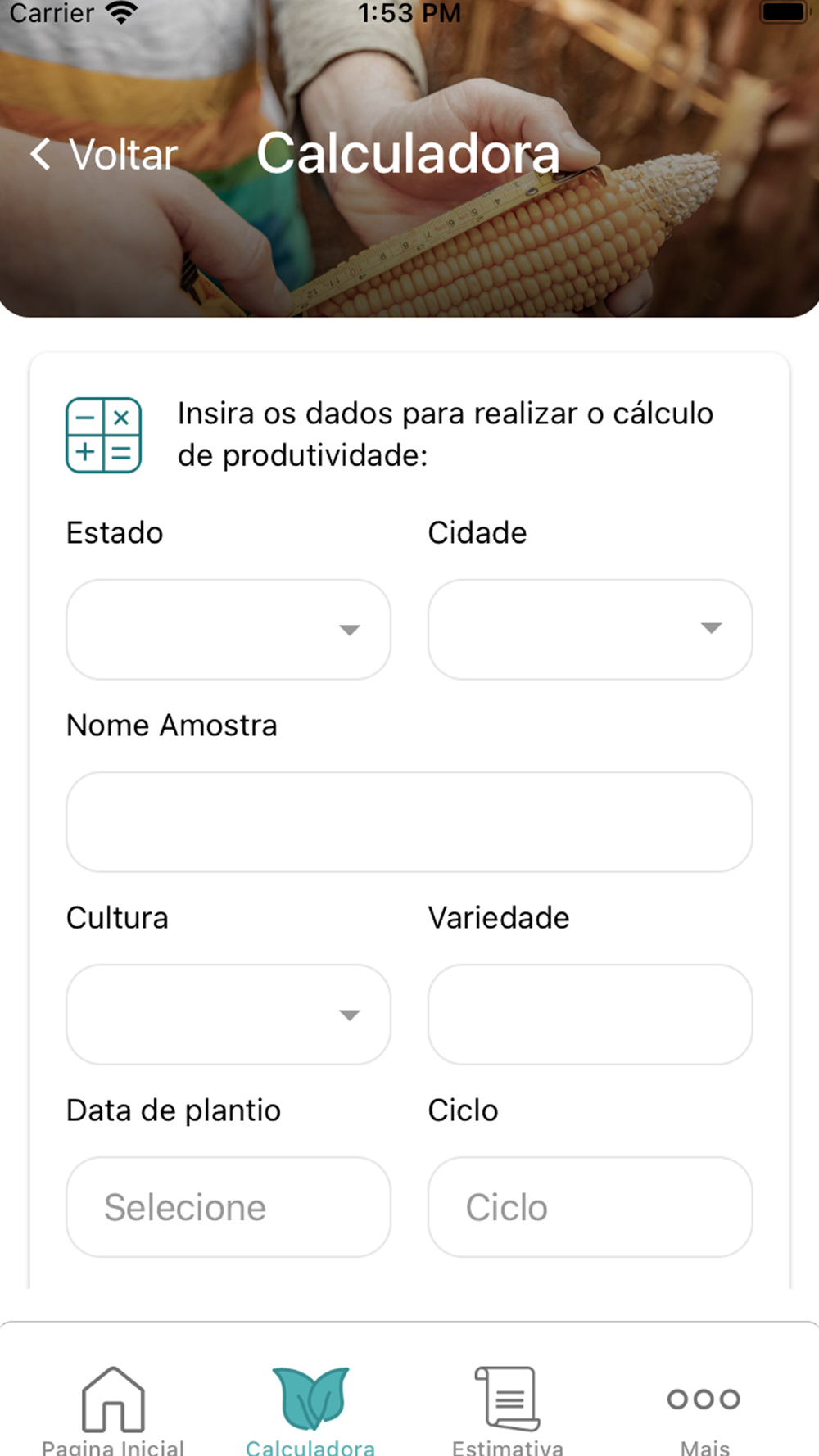Image resolution: width=819 pixels, height=1456 pixels.
Task: Open the Cultura dropdown
Action: click(x=228, y=1015)
